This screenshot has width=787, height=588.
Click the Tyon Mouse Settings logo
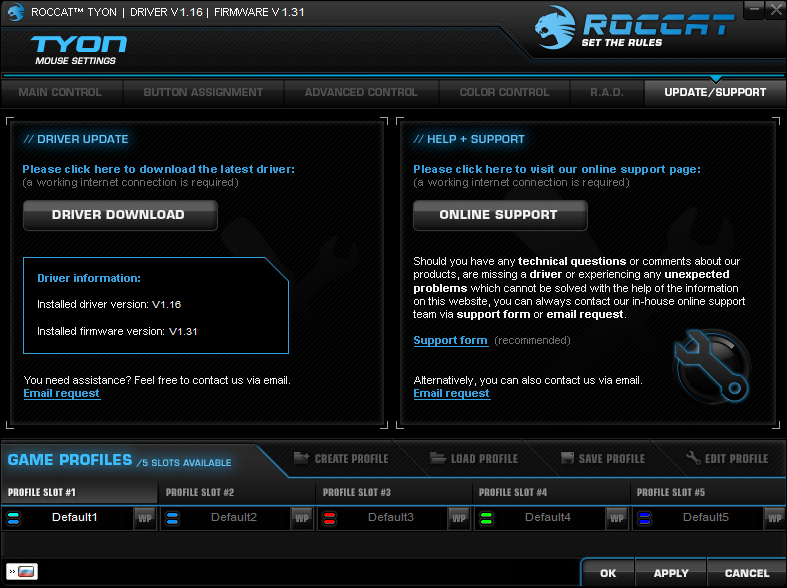pos(78,50)
